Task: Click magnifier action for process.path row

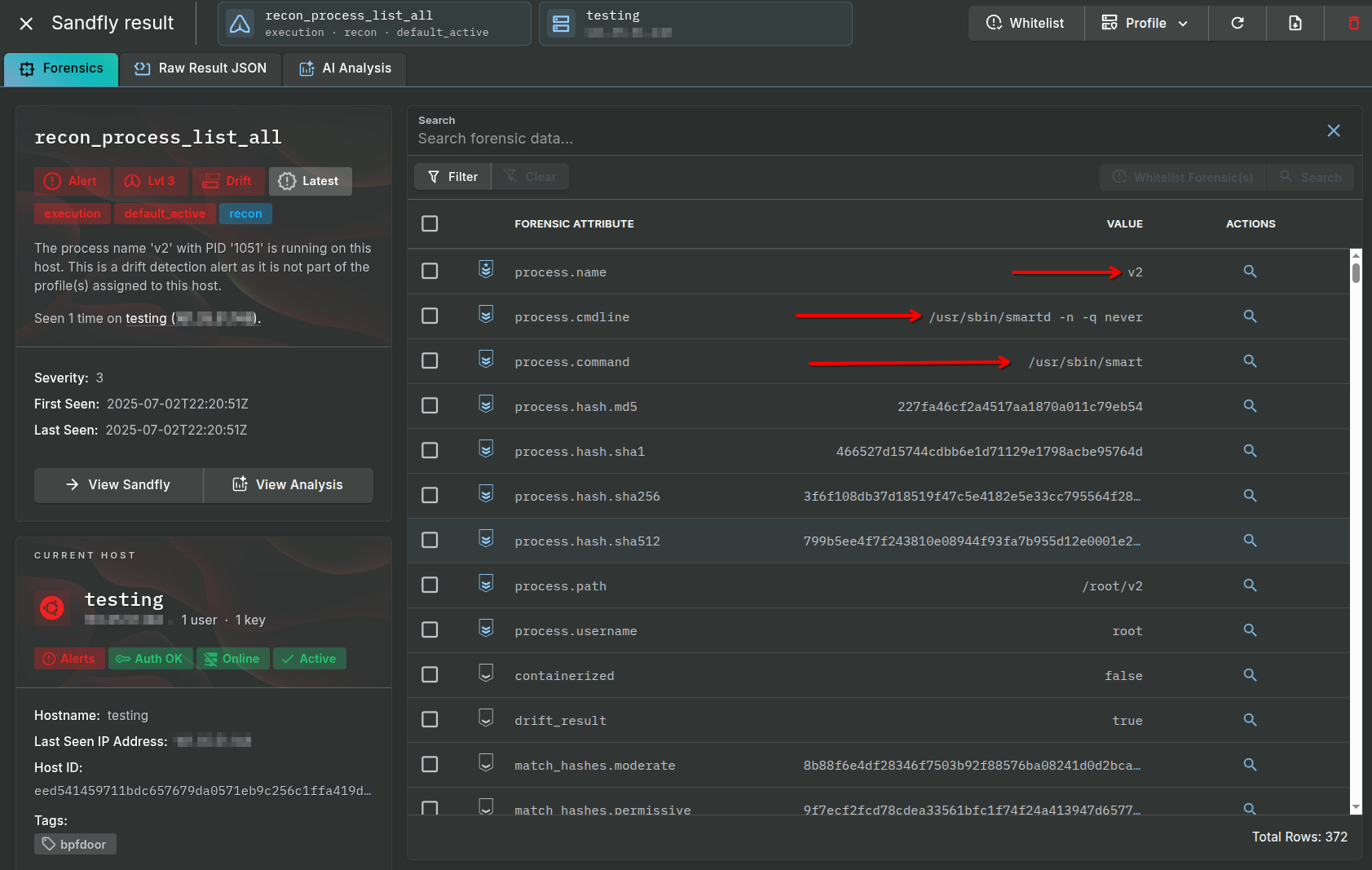Action: [1250, 585]
